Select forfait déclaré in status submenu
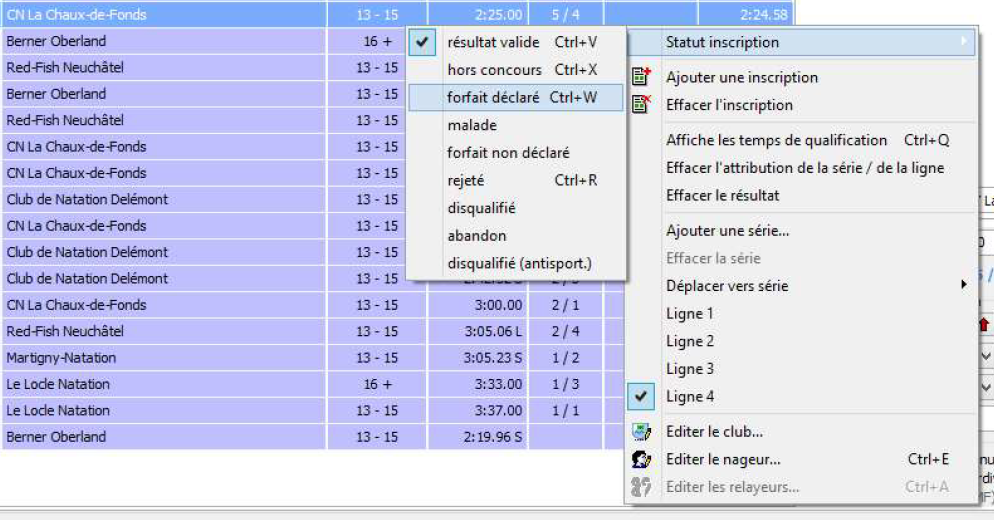Screen dimensions: 994x520 click(x=493, y=98)
